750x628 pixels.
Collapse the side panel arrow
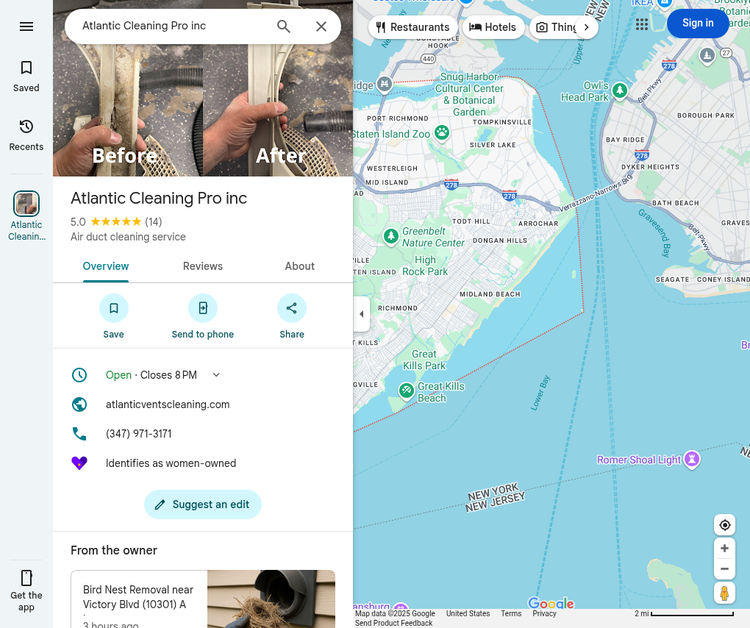(362, 314)
